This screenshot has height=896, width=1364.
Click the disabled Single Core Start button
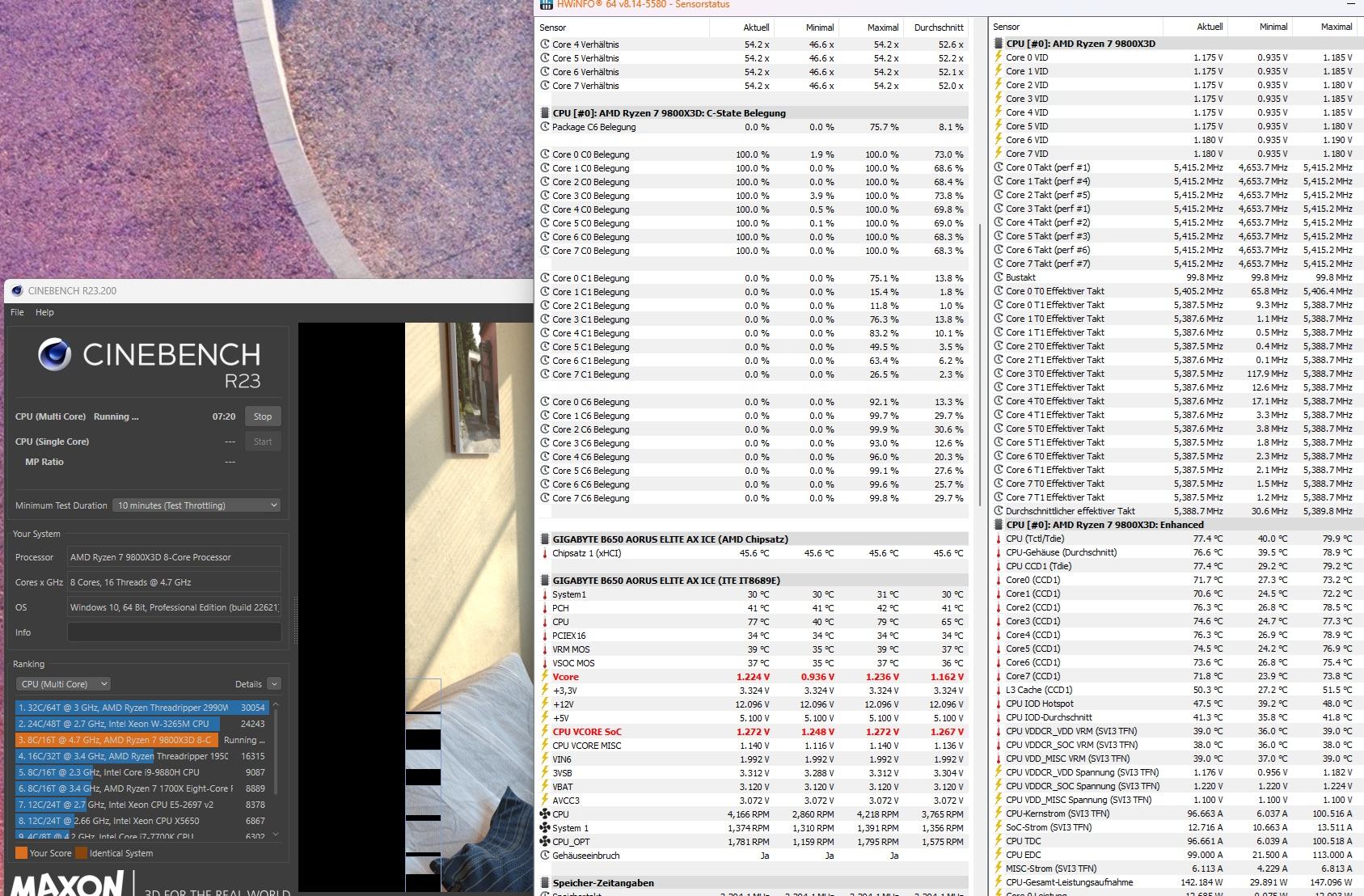point(263,442)
